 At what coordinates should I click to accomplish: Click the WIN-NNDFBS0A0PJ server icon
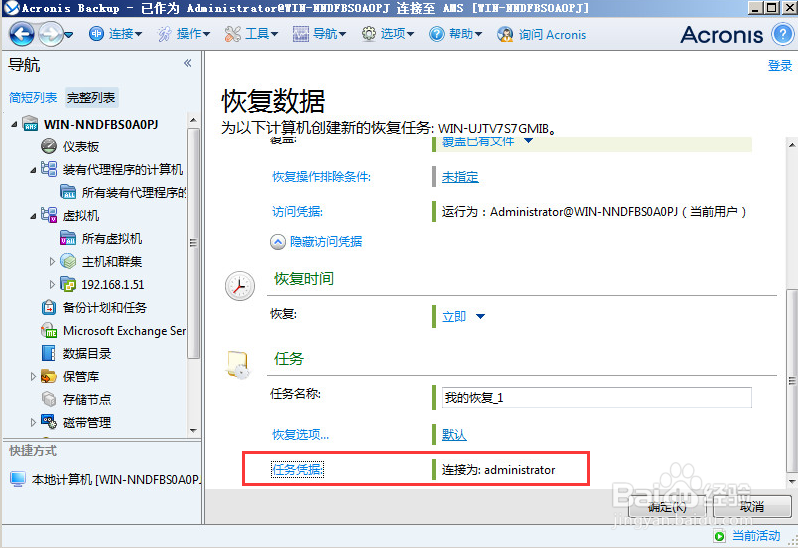[x=30, y=124]
